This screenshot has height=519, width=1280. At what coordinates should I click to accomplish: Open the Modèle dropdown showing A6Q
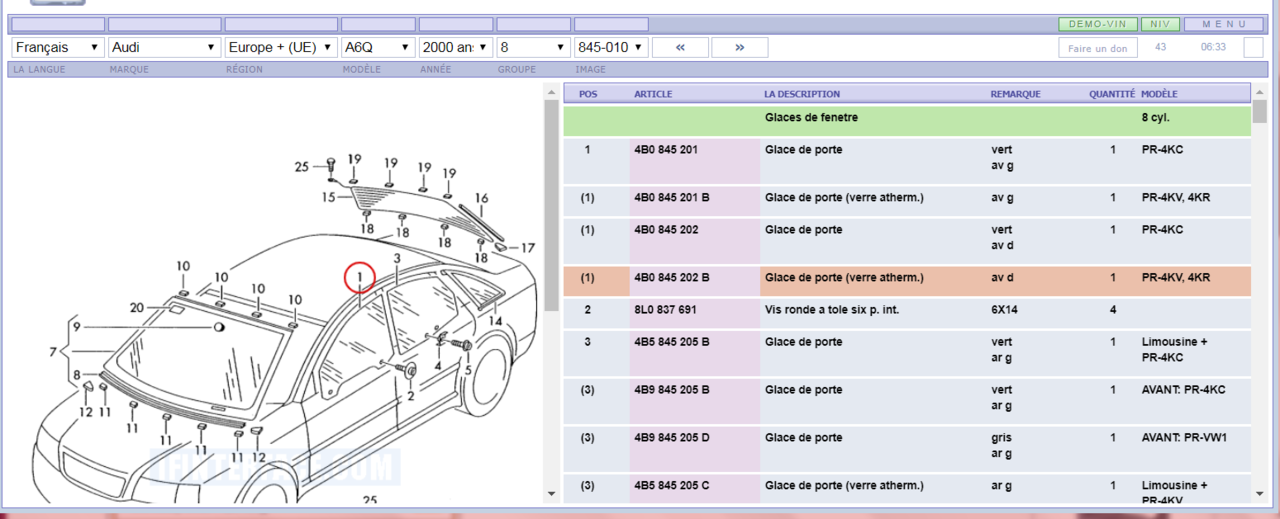click(x=377, y=47)
